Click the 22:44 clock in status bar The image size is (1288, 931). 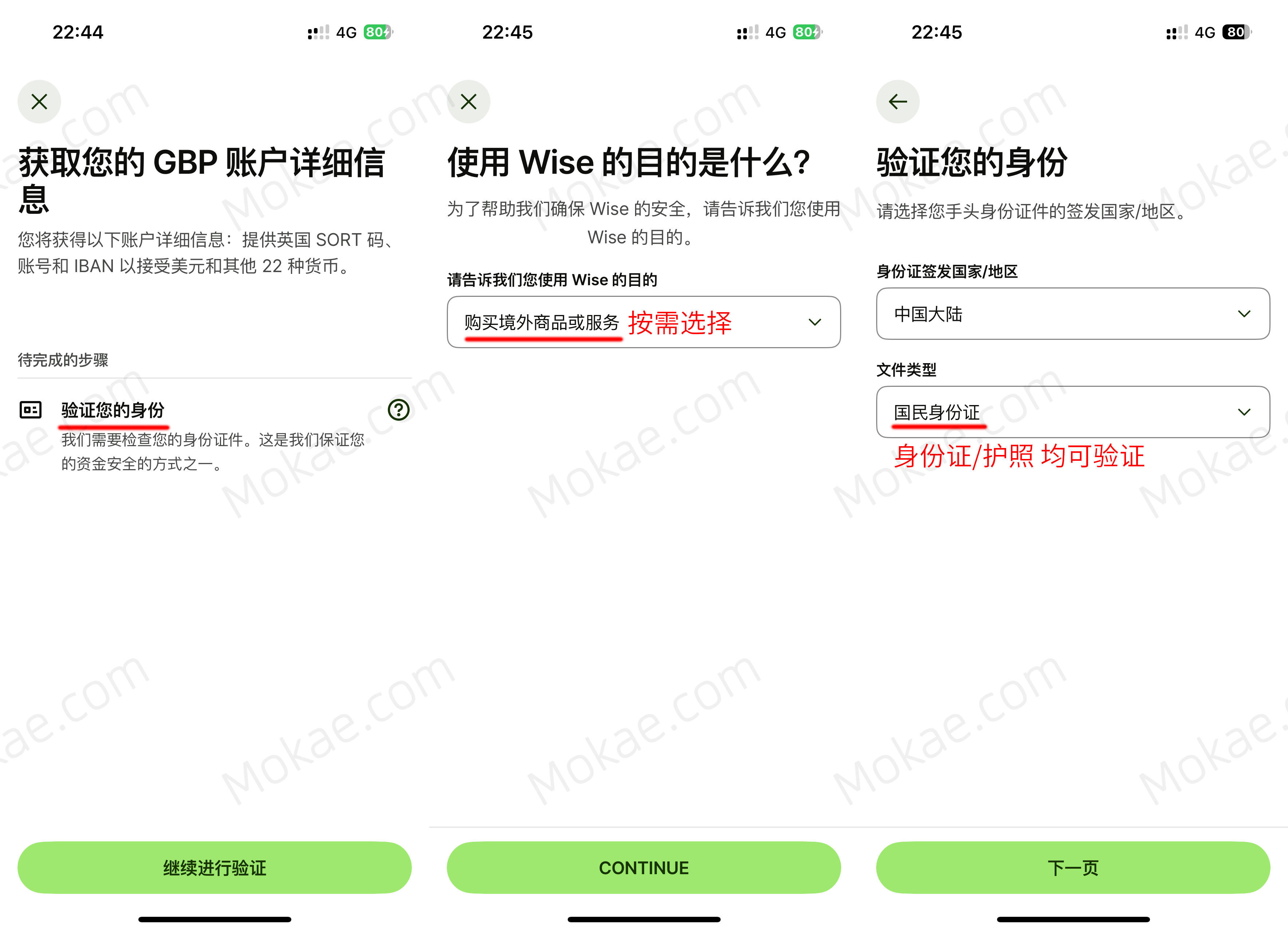tap(78, 32)
